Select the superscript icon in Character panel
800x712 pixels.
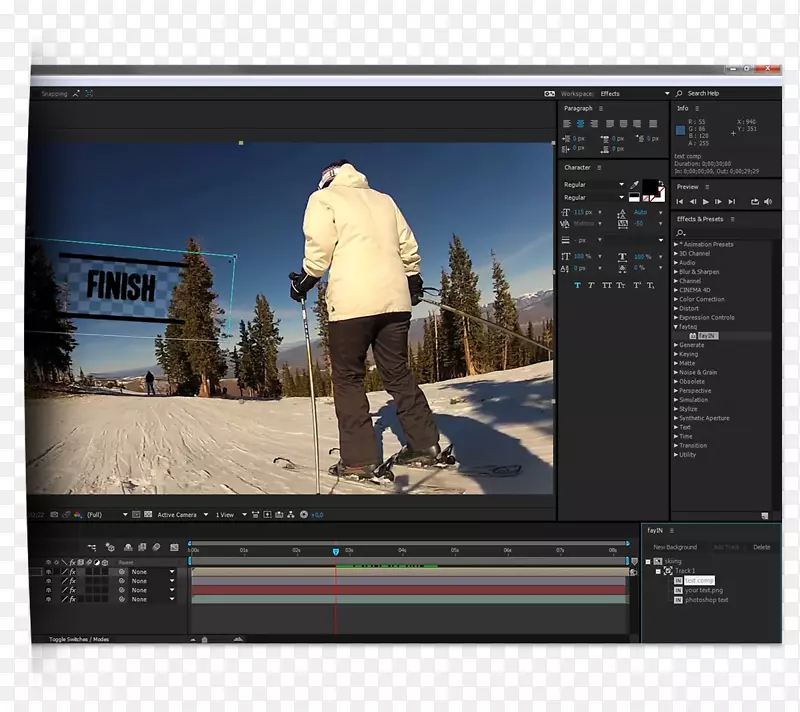[x=636, y=285]
